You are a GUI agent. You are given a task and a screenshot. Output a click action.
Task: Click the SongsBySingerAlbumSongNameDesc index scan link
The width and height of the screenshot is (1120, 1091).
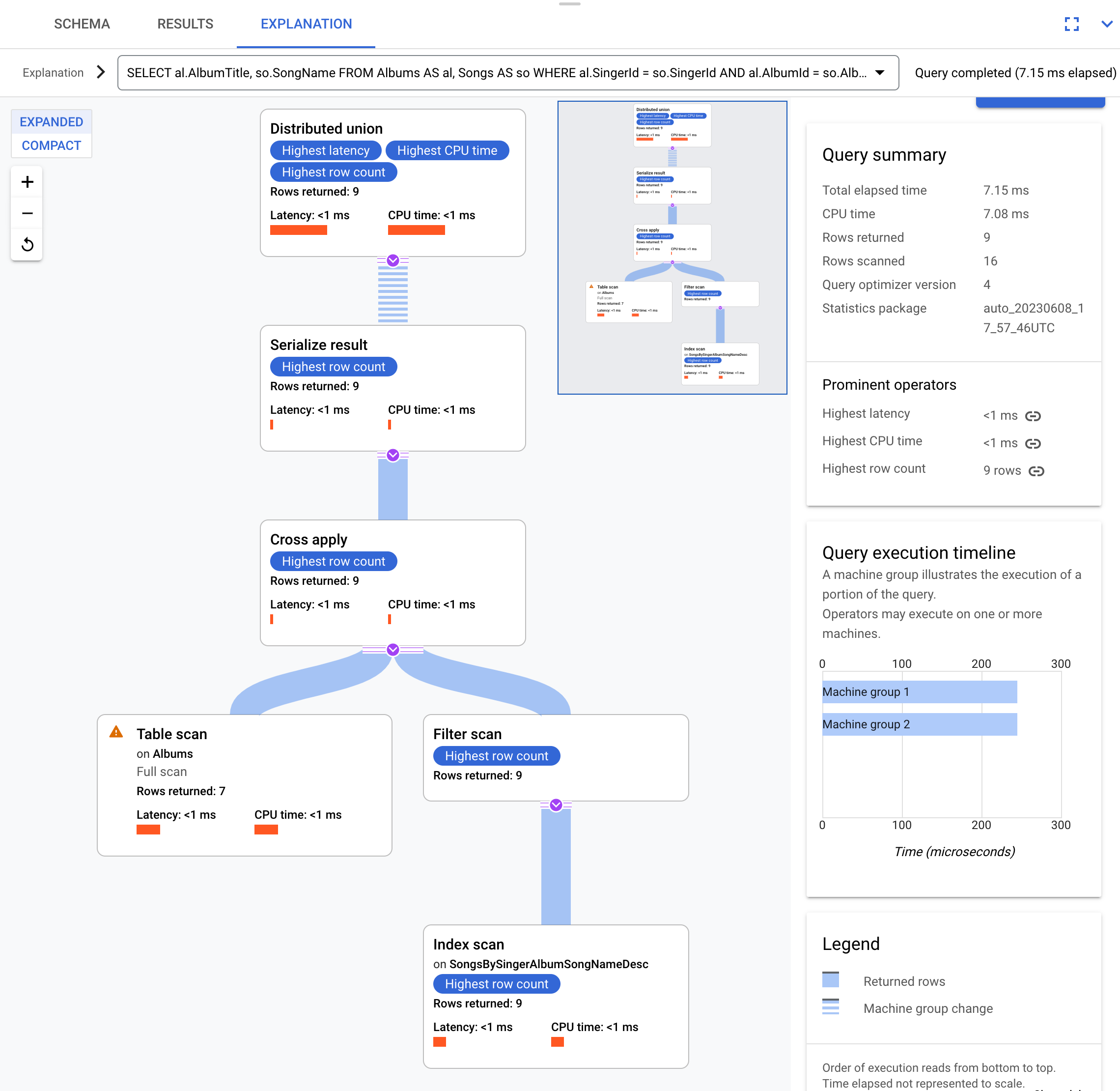tap(549, 964)
